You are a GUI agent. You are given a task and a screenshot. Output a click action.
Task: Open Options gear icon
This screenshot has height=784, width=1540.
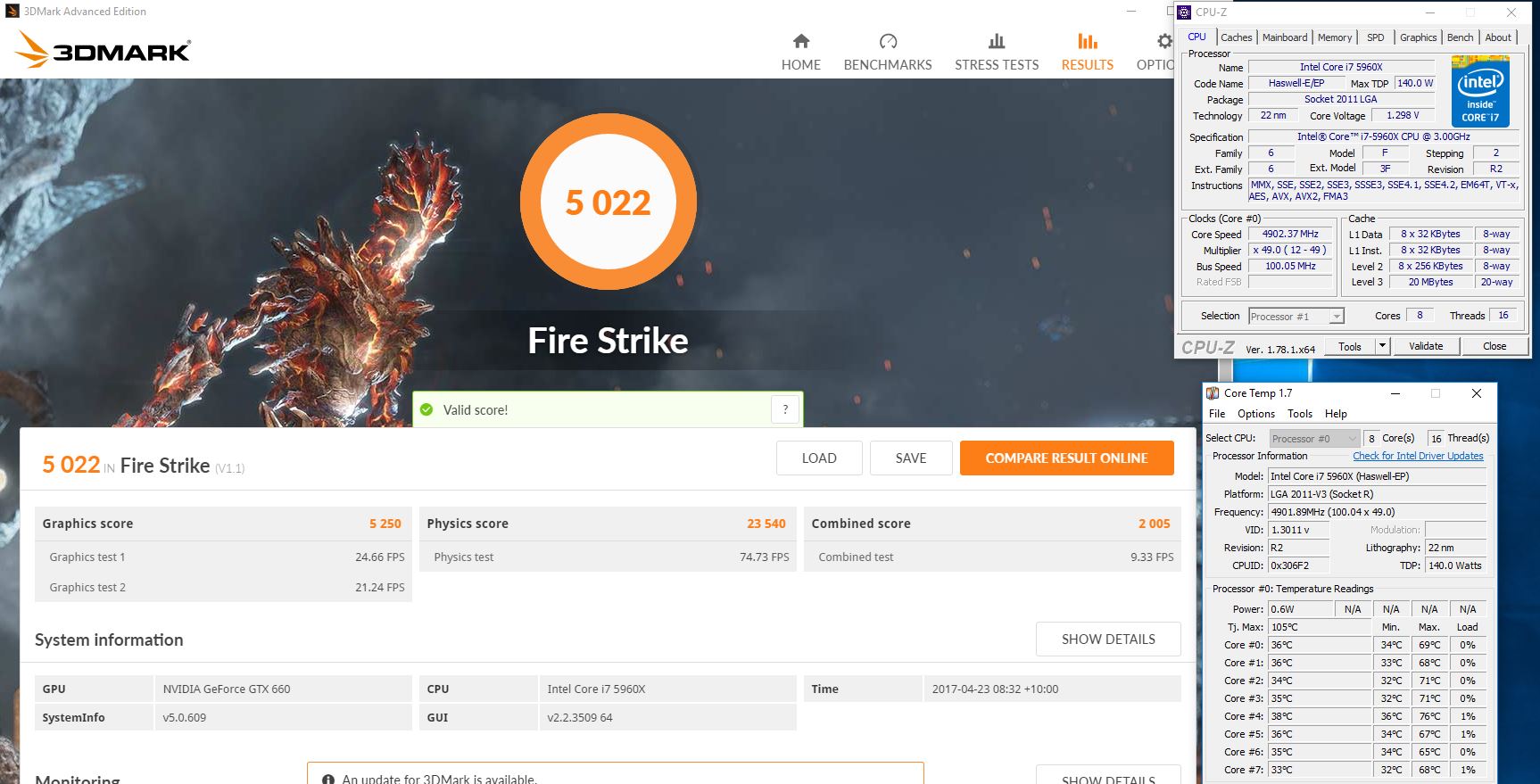tap(1164, 41)
